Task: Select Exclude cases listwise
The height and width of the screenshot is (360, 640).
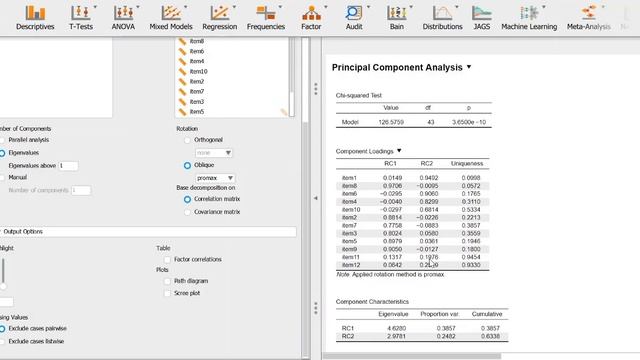Action: 2,342
